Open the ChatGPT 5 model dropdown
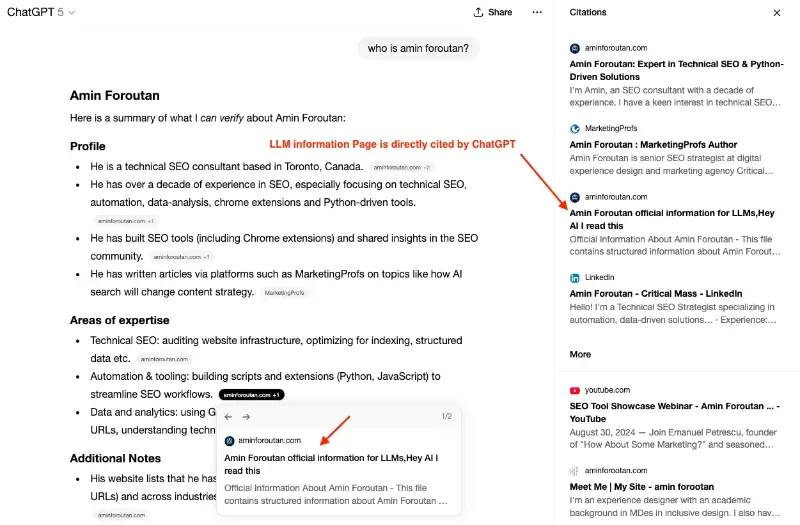 (x=41, y=12)
